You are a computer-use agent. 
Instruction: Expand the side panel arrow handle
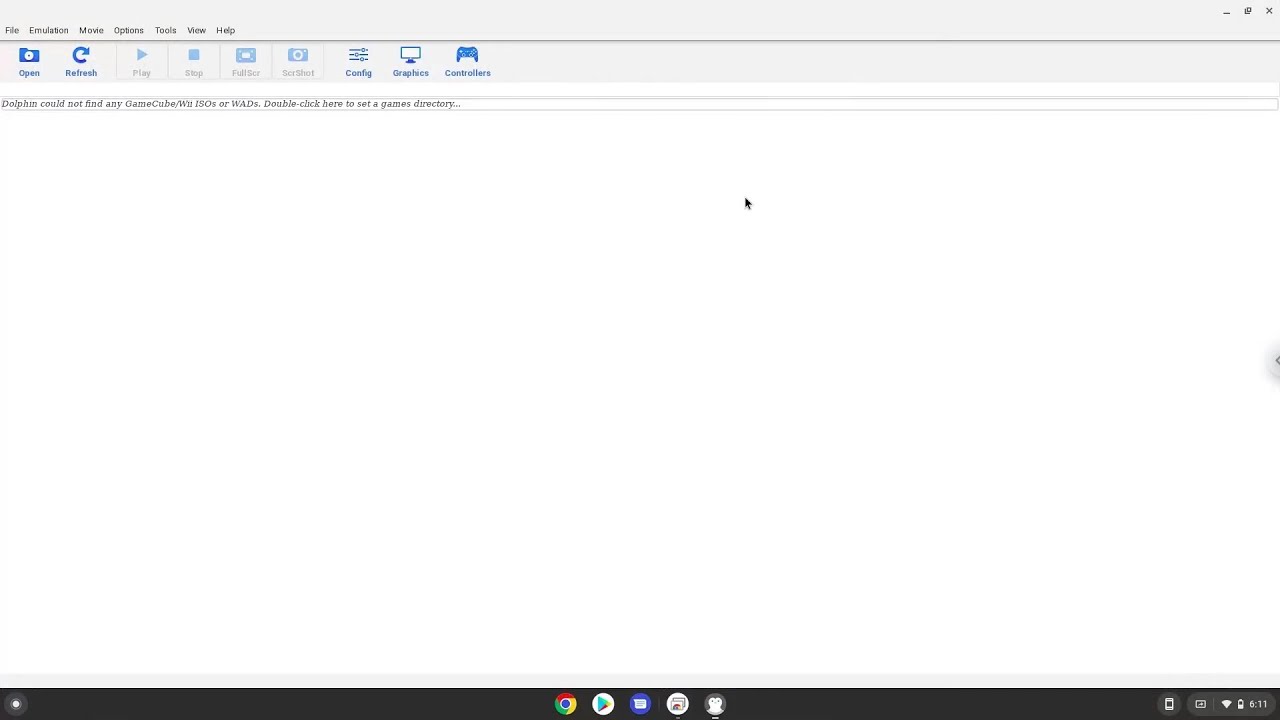coord(1276,361)
